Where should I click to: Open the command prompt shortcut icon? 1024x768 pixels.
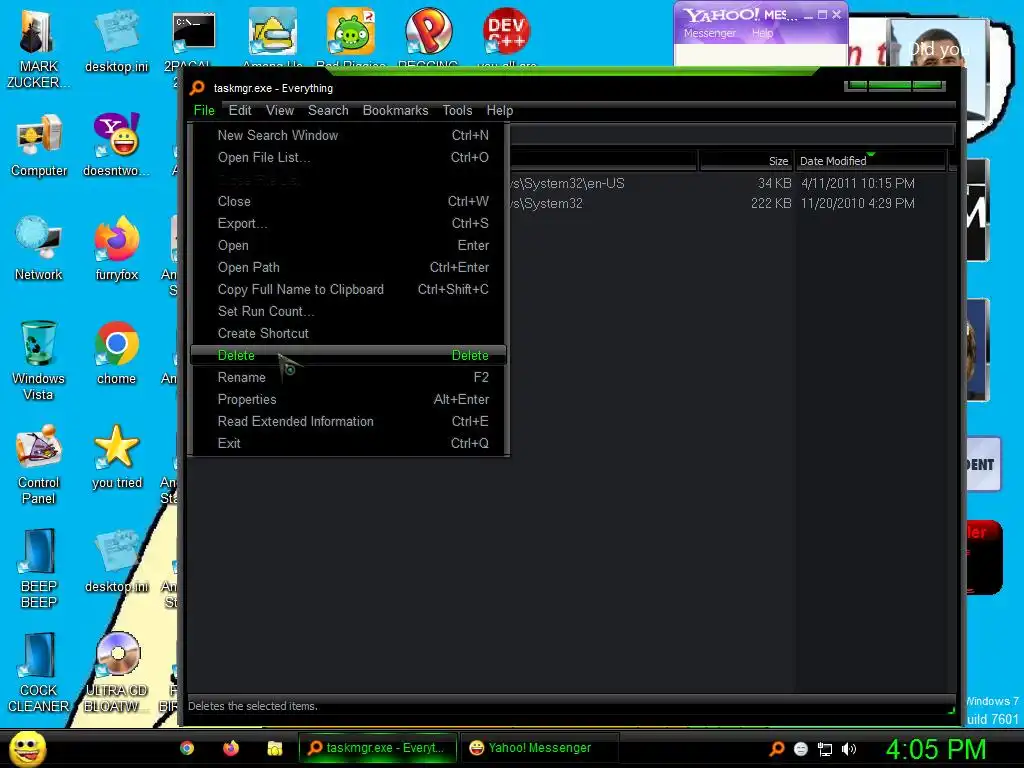click(x=193, y=33)
